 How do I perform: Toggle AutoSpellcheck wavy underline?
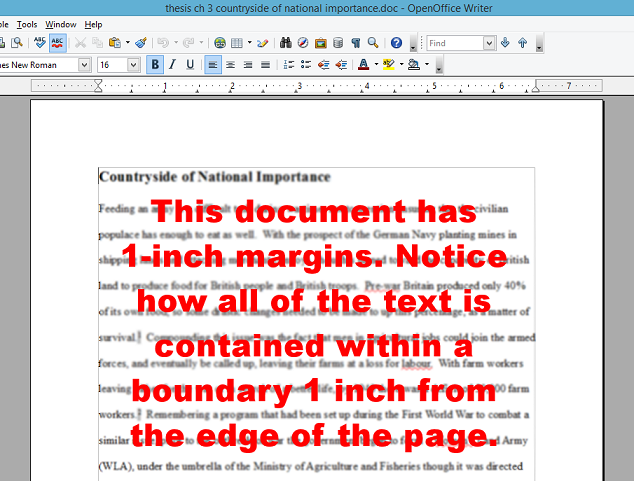[57, 42]
